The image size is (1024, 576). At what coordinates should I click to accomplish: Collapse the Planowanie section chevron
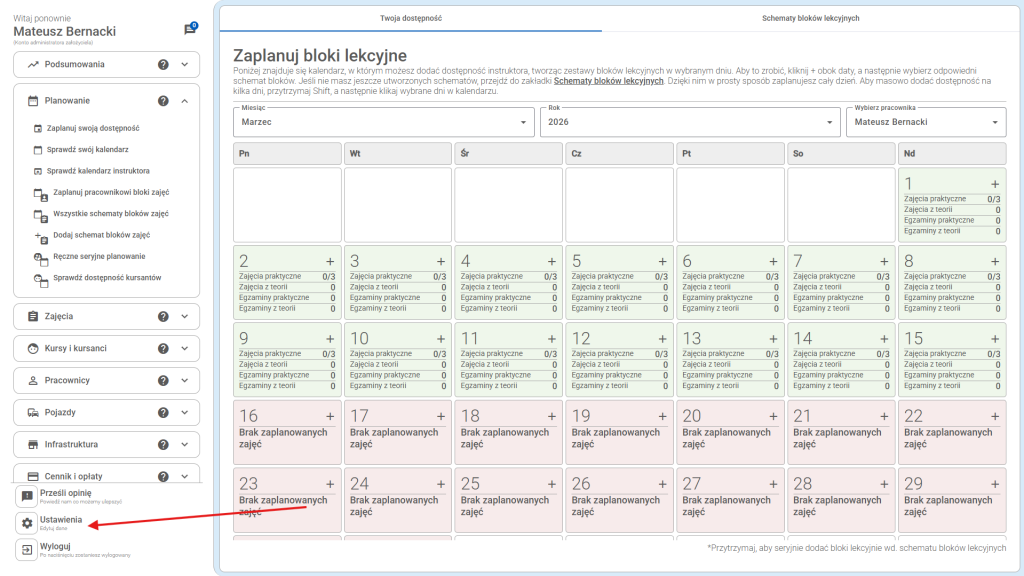pyautogui.click(x=185, y=101)
